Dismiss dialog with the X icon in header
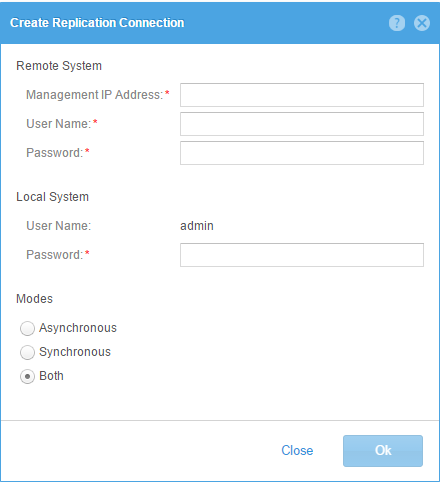440x482 pixels. (x=422, y=23)
